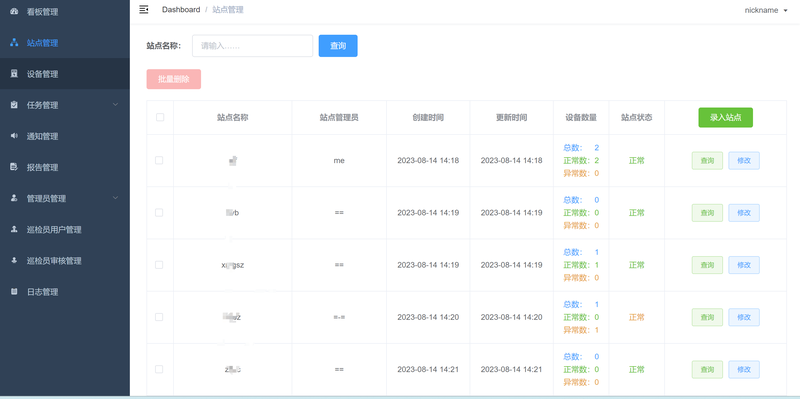The height and width of the screenshot is (399, 800).
Task: Check the row with 总数 1 and 正常数 1
Action: (159, 265)
